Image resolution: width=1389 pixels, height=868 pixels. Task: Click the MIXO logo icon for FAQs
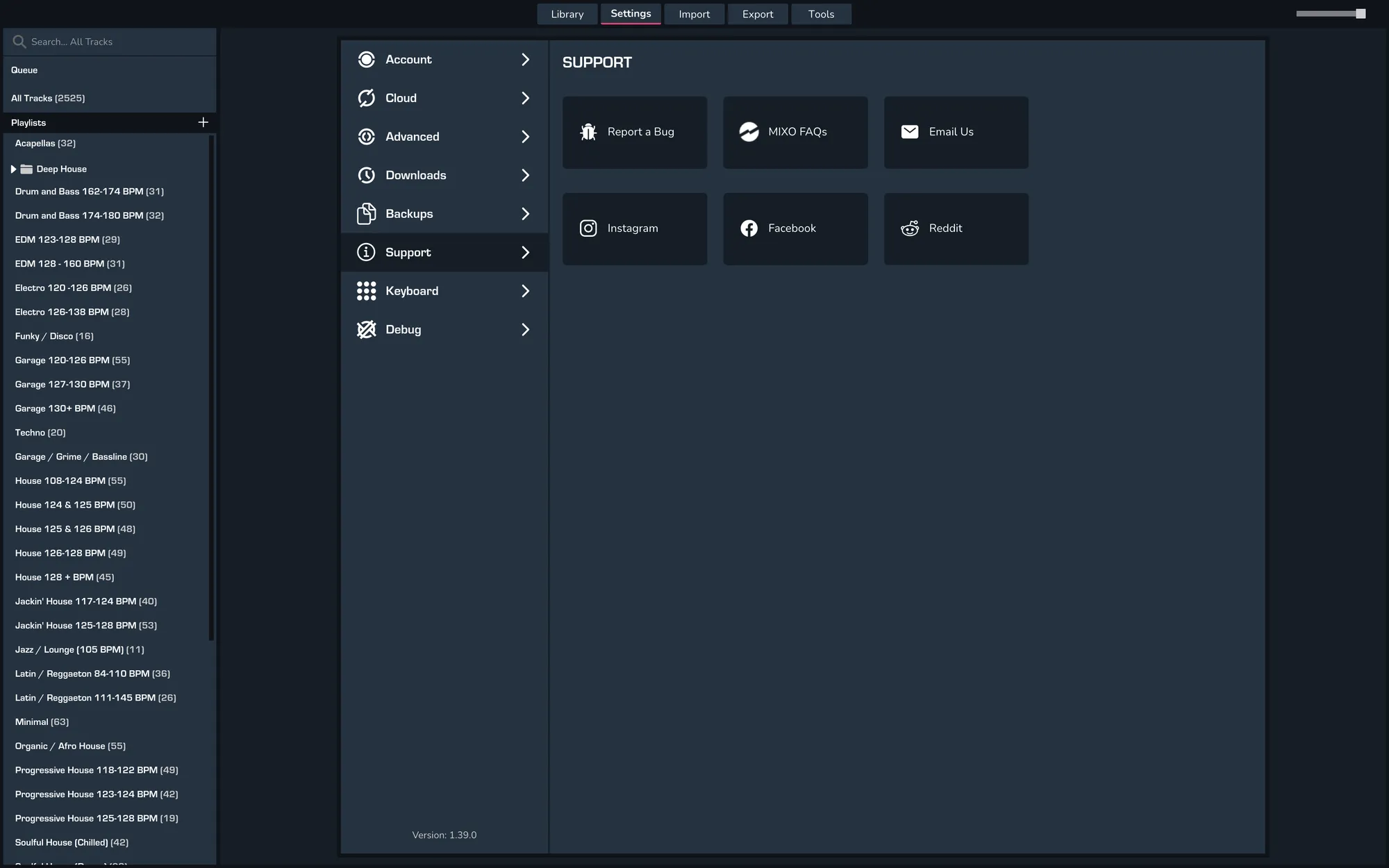(749, 132)
